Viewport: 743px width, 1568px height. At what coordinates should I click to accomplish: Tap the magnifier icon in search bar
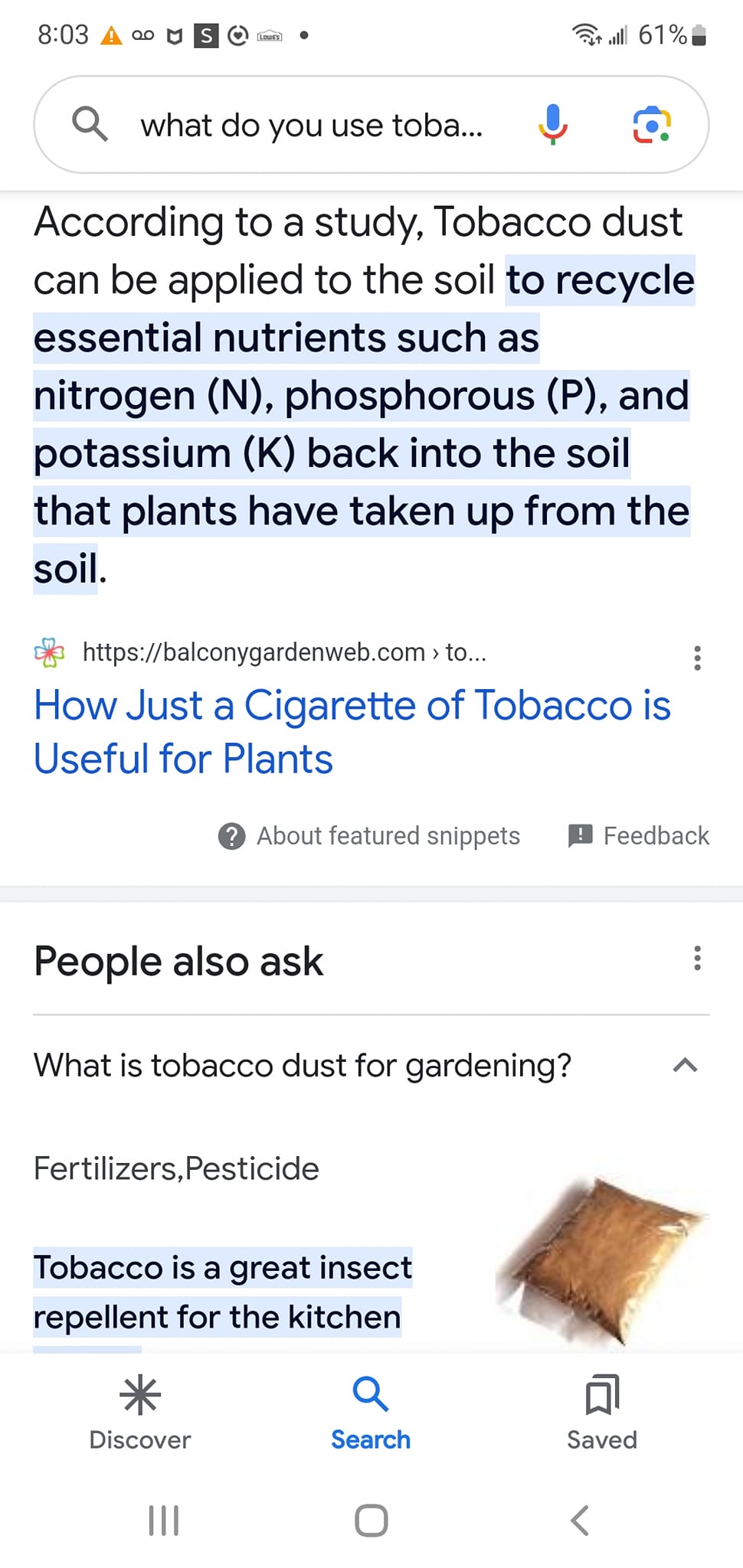tap(90, 124)
